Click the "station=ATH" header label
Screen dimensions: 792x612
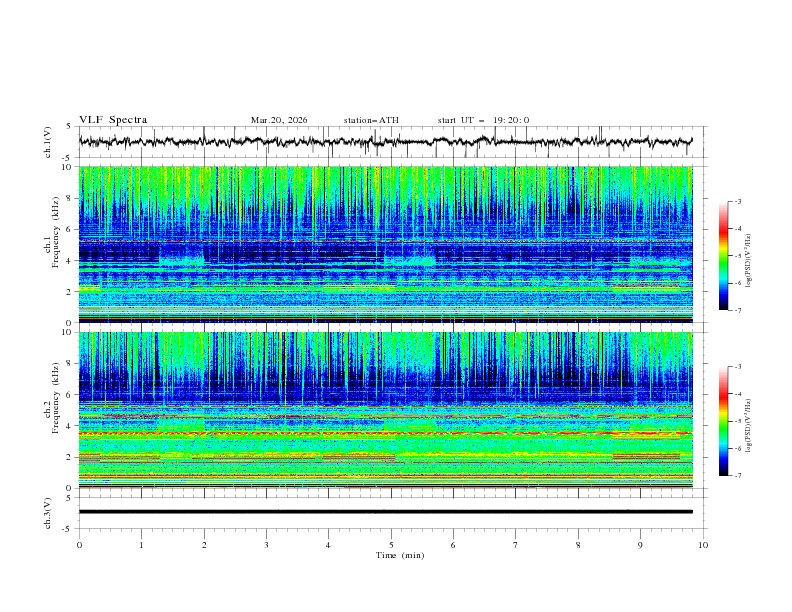(x=371, y=120)
